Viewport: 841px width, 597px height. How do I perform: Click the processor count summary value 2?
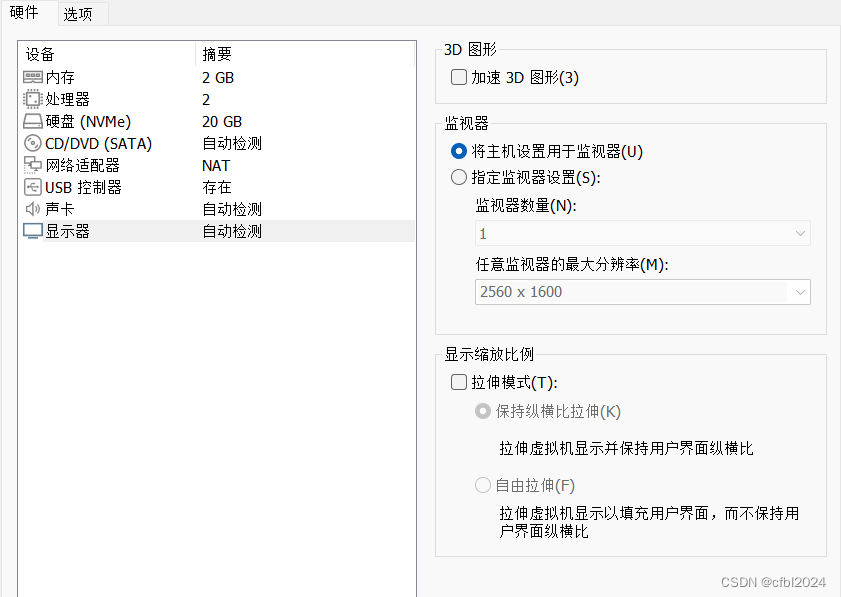[206, 99]
